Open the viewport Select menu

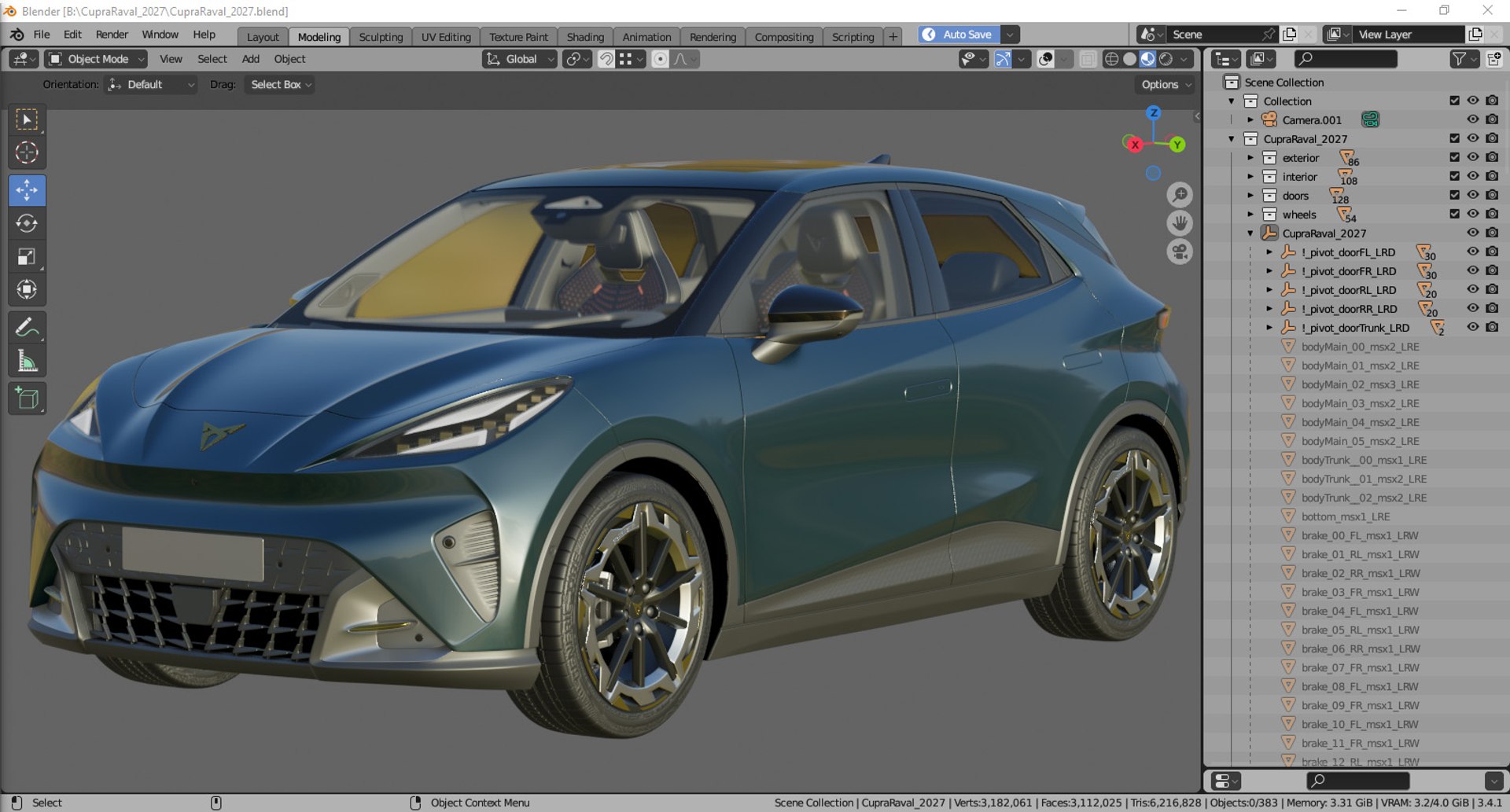212,59
